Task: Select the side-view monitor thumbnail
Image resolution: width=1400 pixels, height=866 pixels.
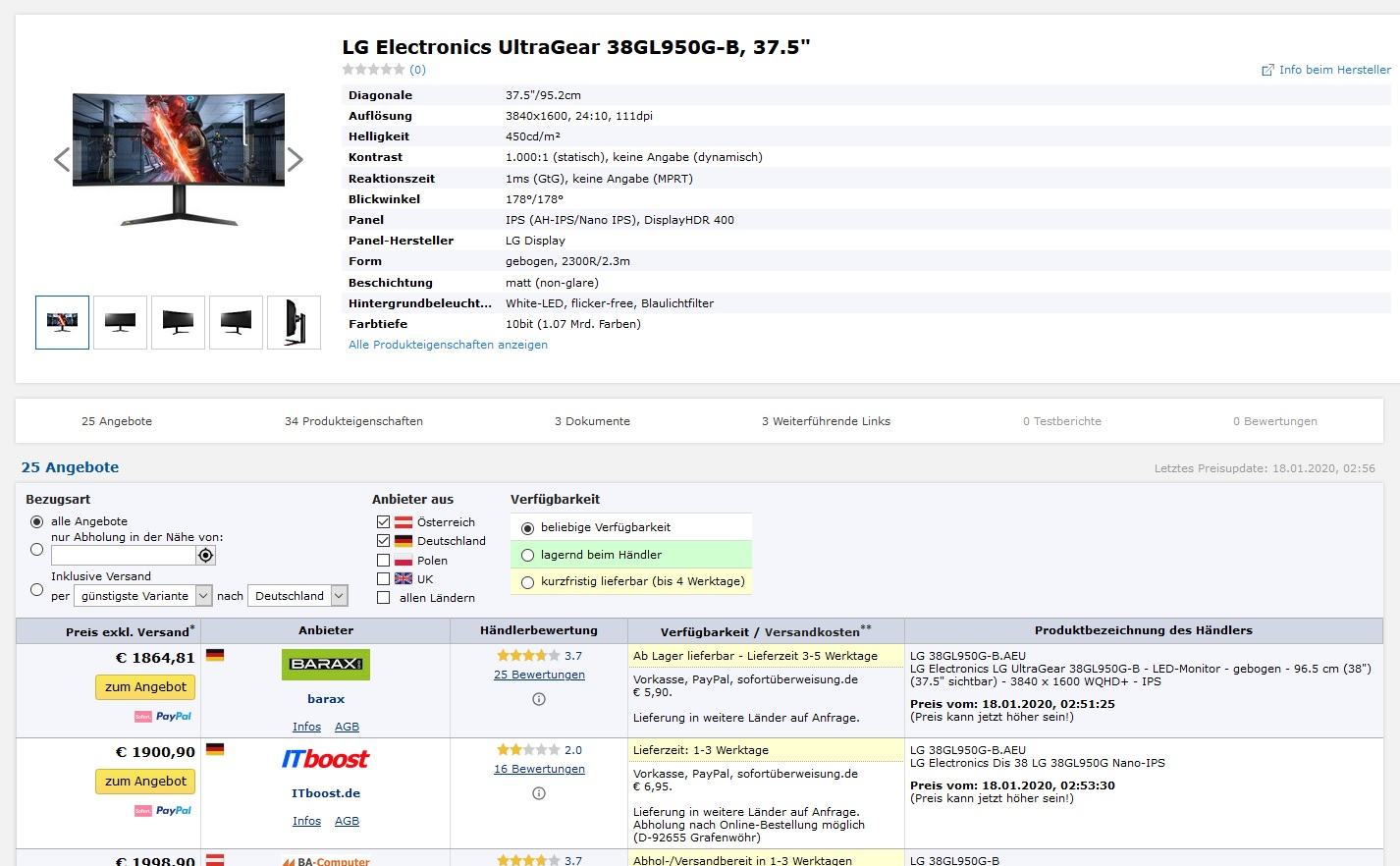Action: (x=294, y=322)
